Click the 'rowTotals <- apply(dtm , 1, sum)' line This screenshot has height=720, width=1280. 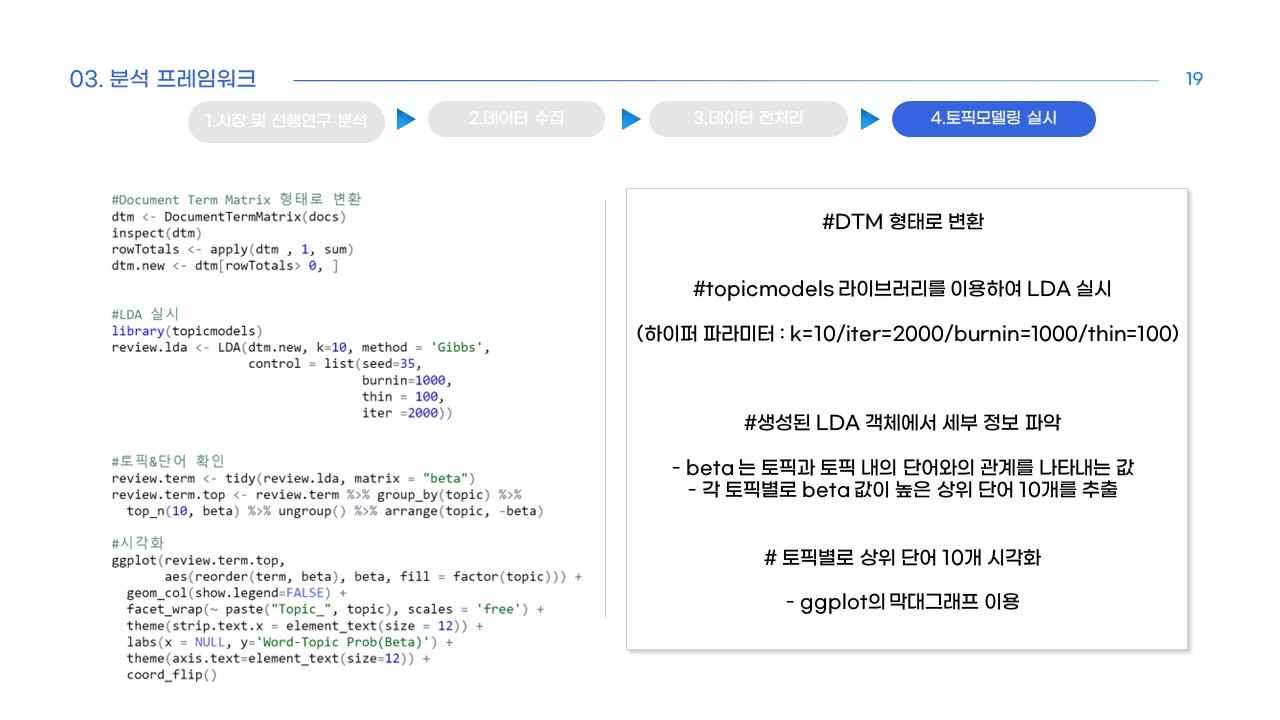coord(233,249)
